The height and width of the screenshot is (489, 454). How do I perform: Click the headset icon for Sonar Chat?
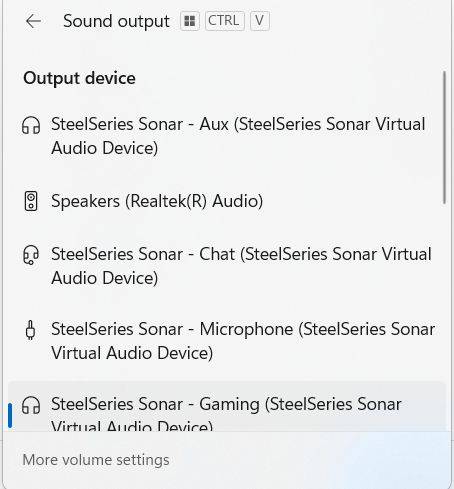point(31,255)
